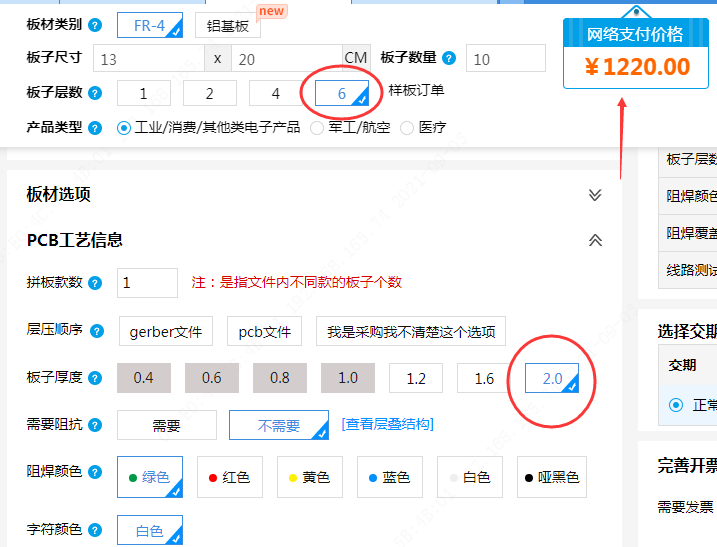The height and width of the screenshot is (547, 717).
Task: Select 医疗 product type radio button
Action: pyautogui.click(x=407, y=128)
